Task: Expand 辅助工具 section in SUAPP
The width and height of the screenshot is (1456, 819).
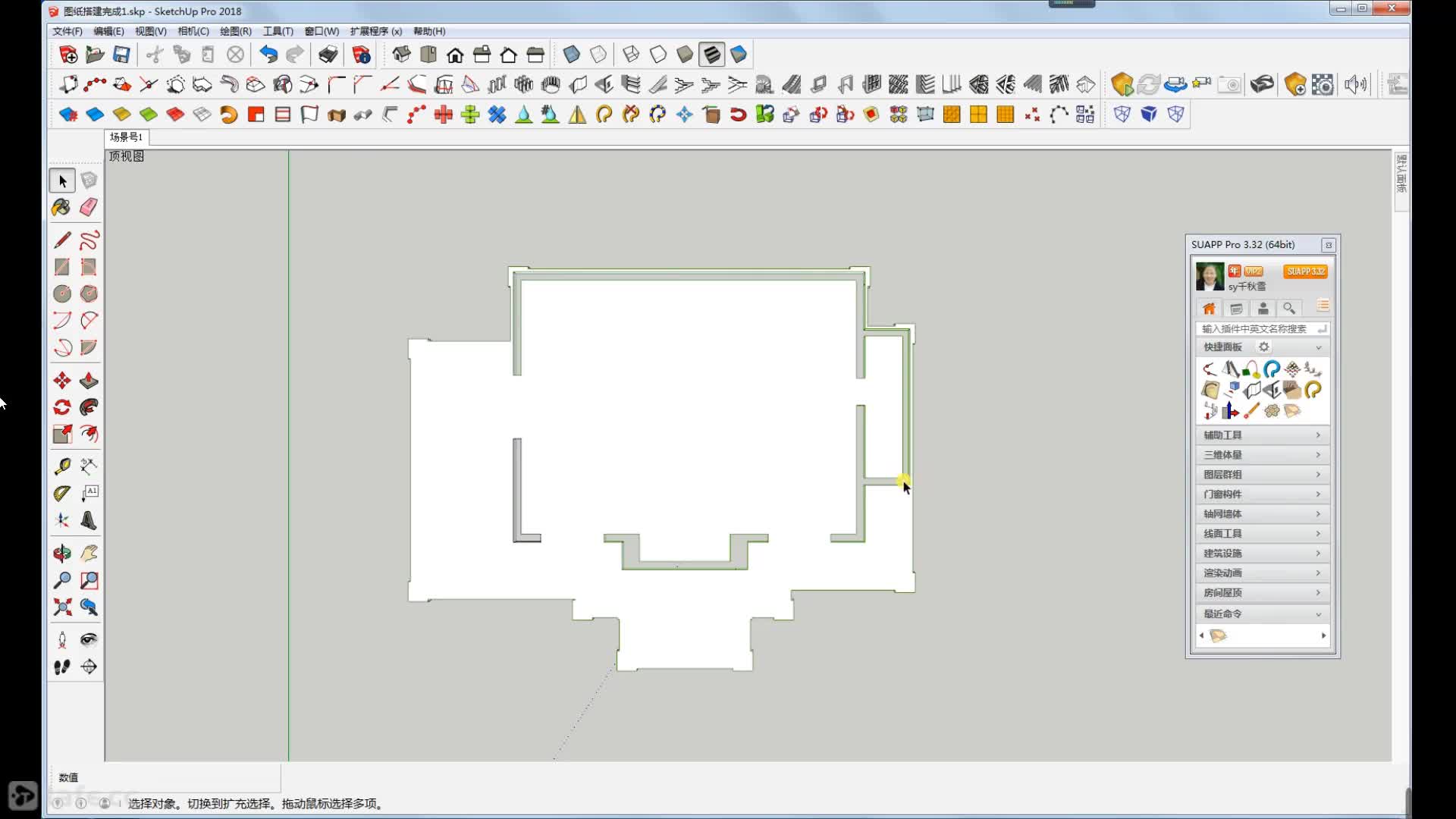Action: [1263, 435]
